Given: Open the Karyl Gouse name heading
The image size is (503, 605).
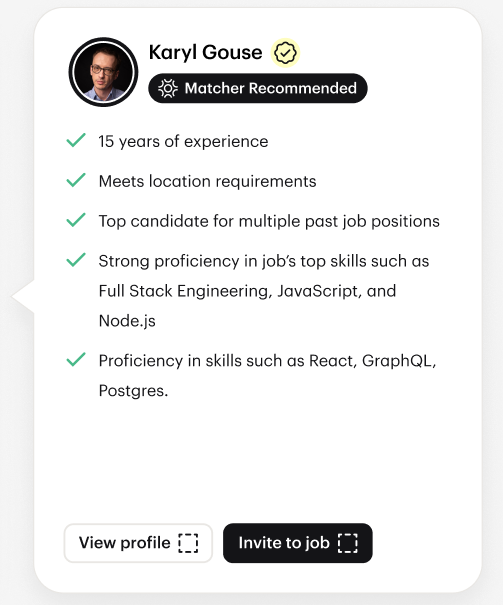Looking at the screenshot, I should tap(205, 52).
